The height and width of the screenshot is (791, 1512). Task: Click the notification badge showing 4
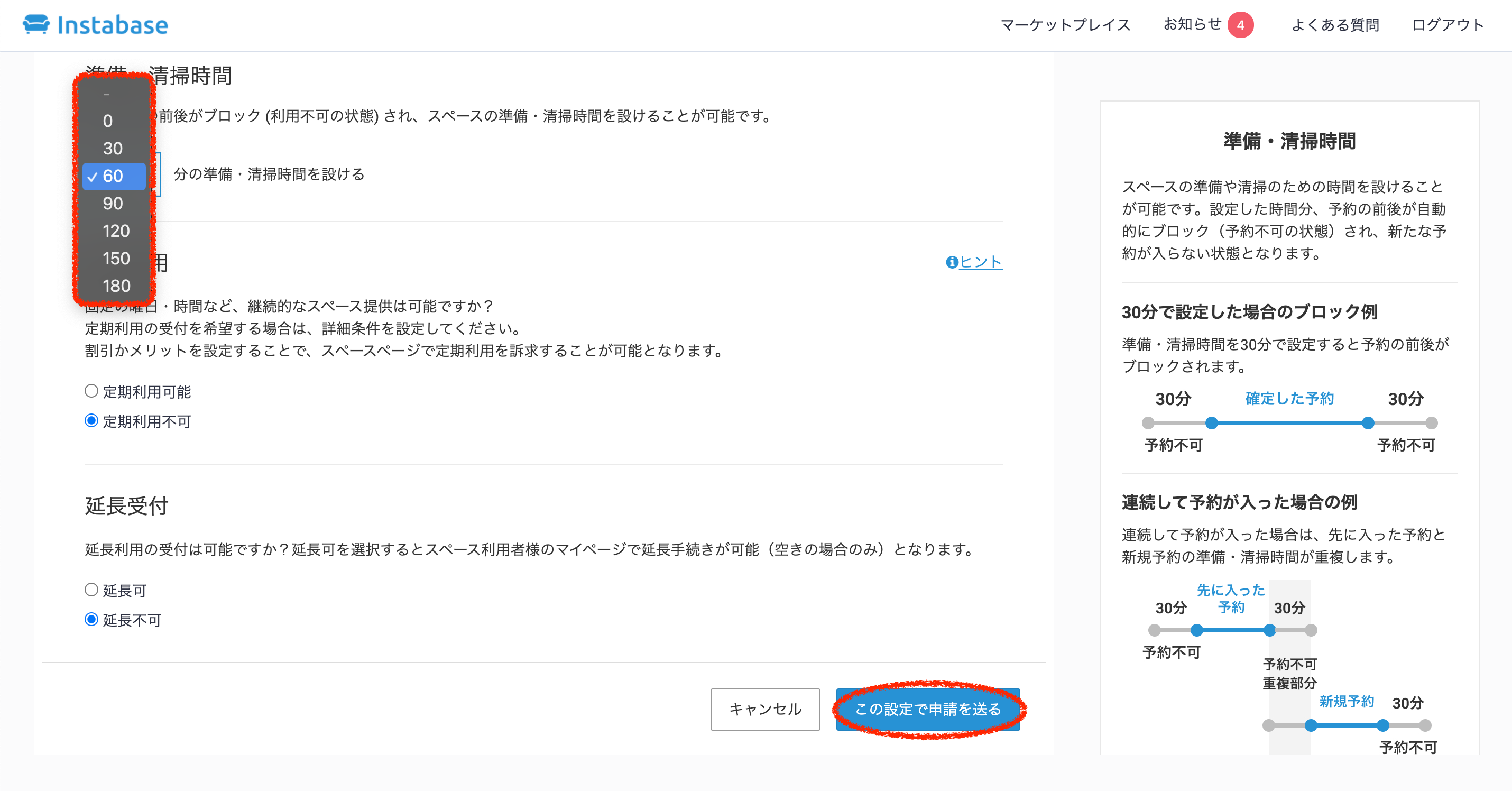(1240, 25)
